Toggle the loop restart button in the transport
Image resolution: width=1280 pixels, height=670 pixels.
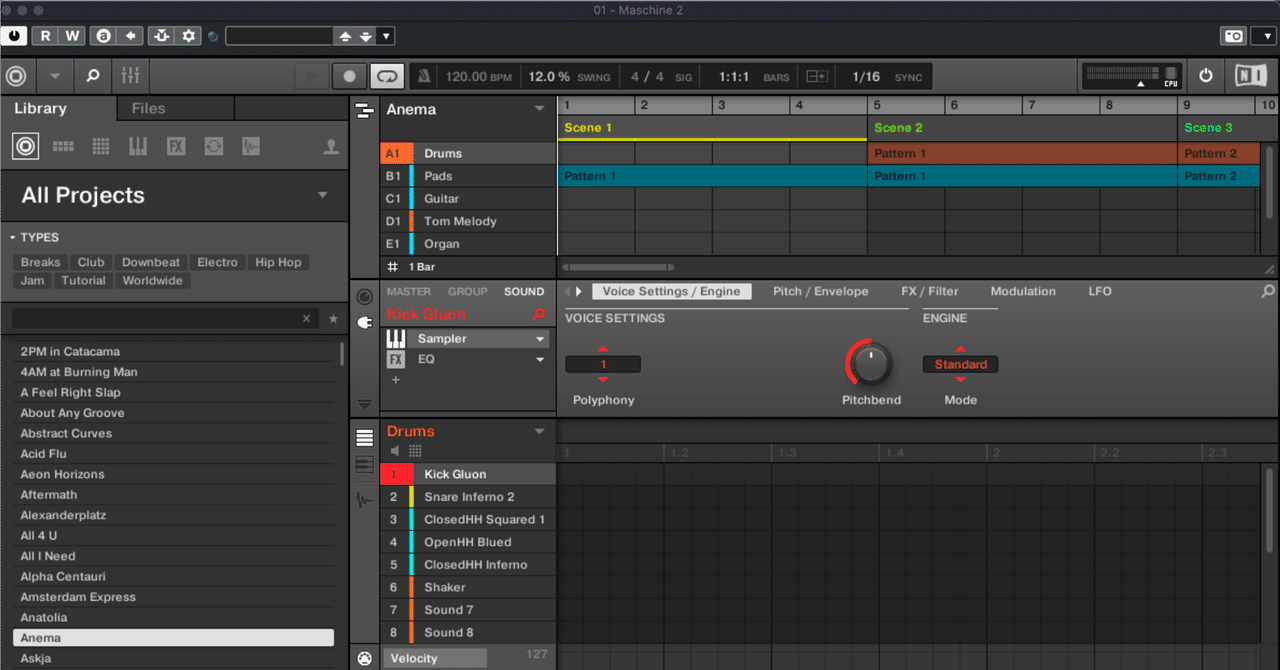tap(387, 74)
